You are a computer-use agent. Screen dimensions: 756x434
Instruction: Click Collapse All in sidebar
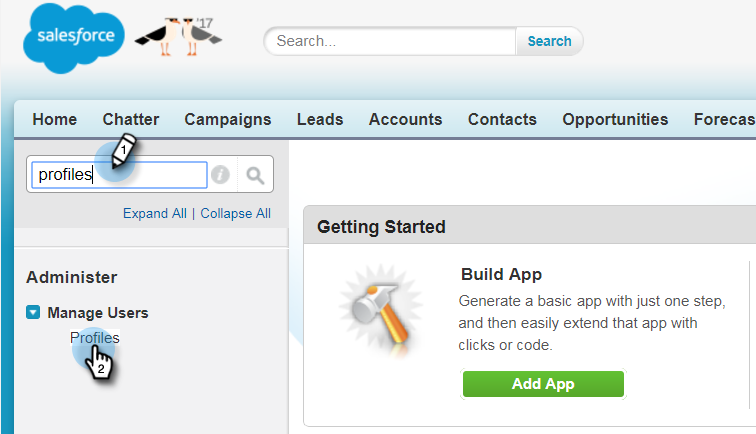pos(235,213)
